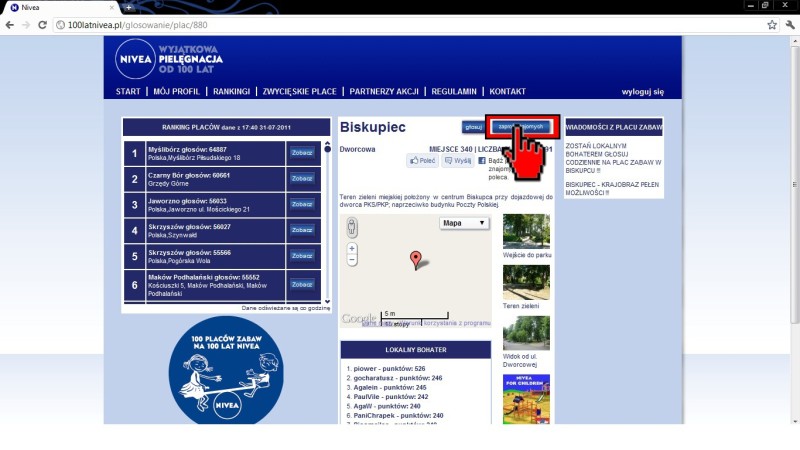Click the Google logo on the map

[358, 319]
